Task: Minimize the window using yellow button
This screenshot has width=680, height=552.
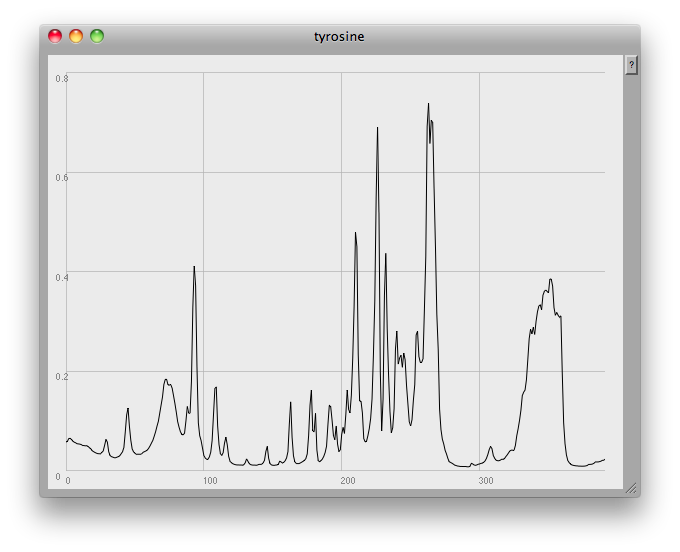Action: tap(76, 37)
